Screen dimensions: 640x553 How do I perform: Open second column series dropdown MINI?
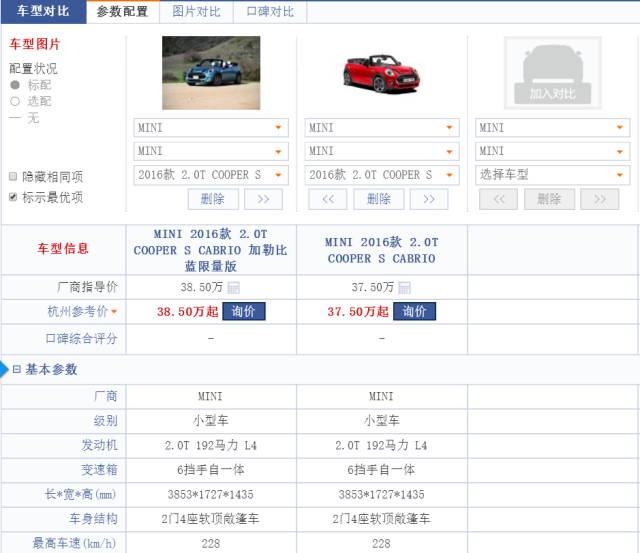click(x=382, y=151)
